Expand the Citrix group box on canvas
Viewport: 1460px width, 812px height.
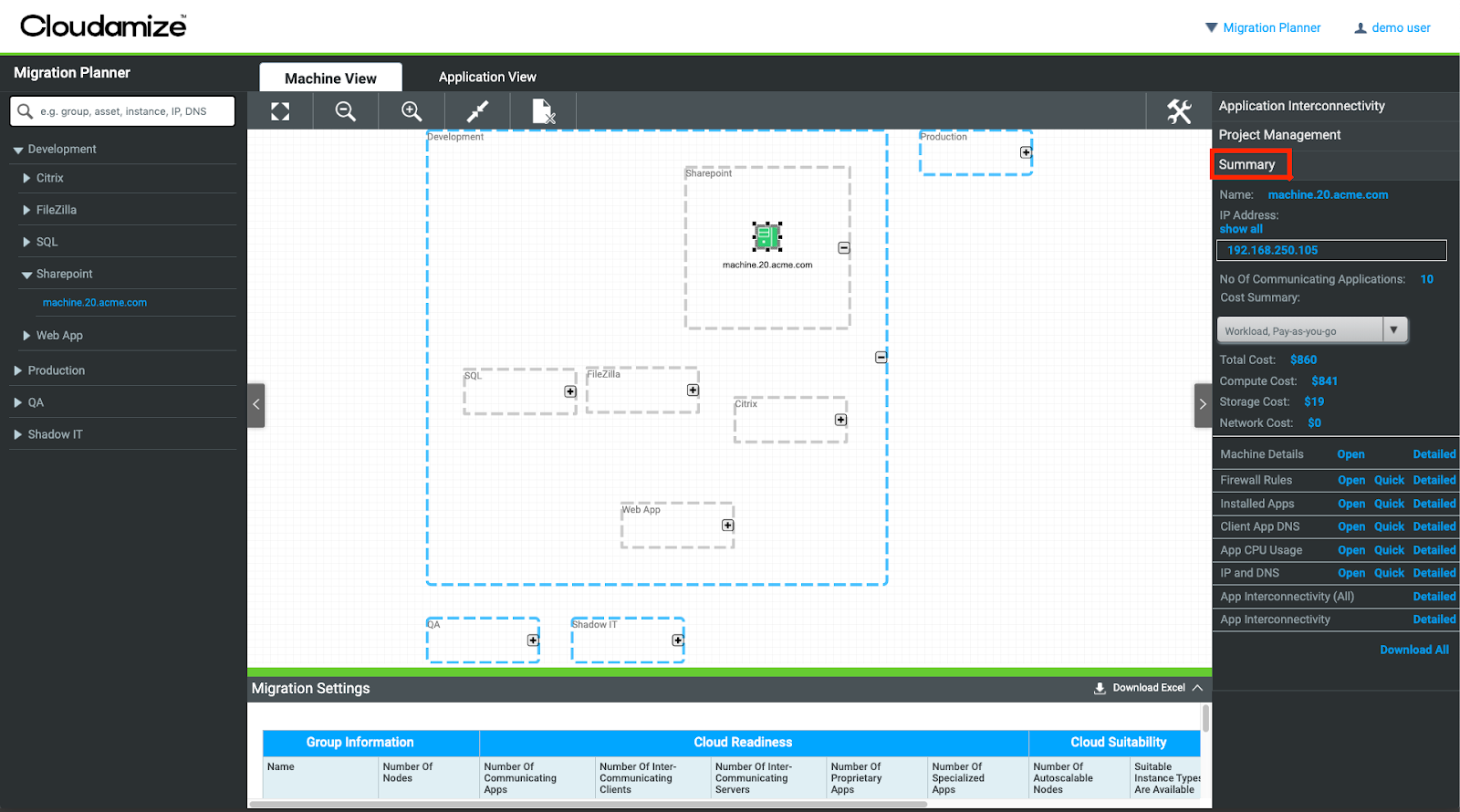point(840,420)
